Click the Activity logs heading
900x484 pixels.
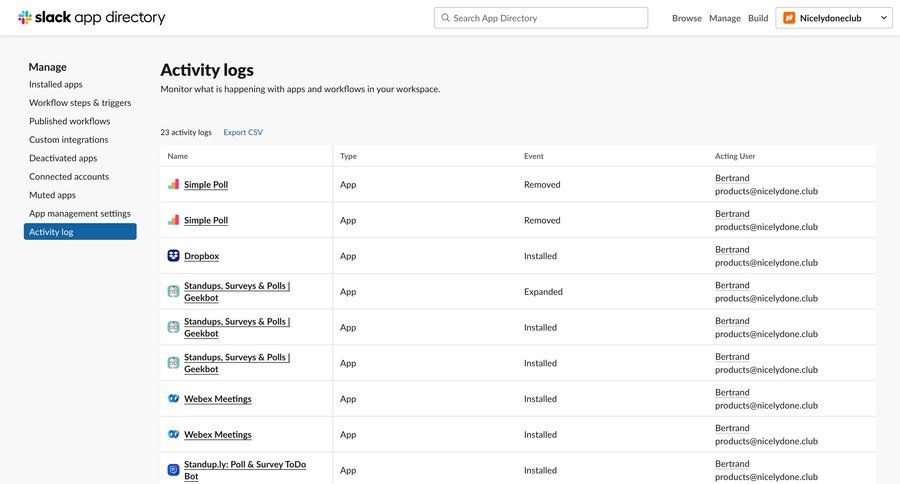[207, 70]
